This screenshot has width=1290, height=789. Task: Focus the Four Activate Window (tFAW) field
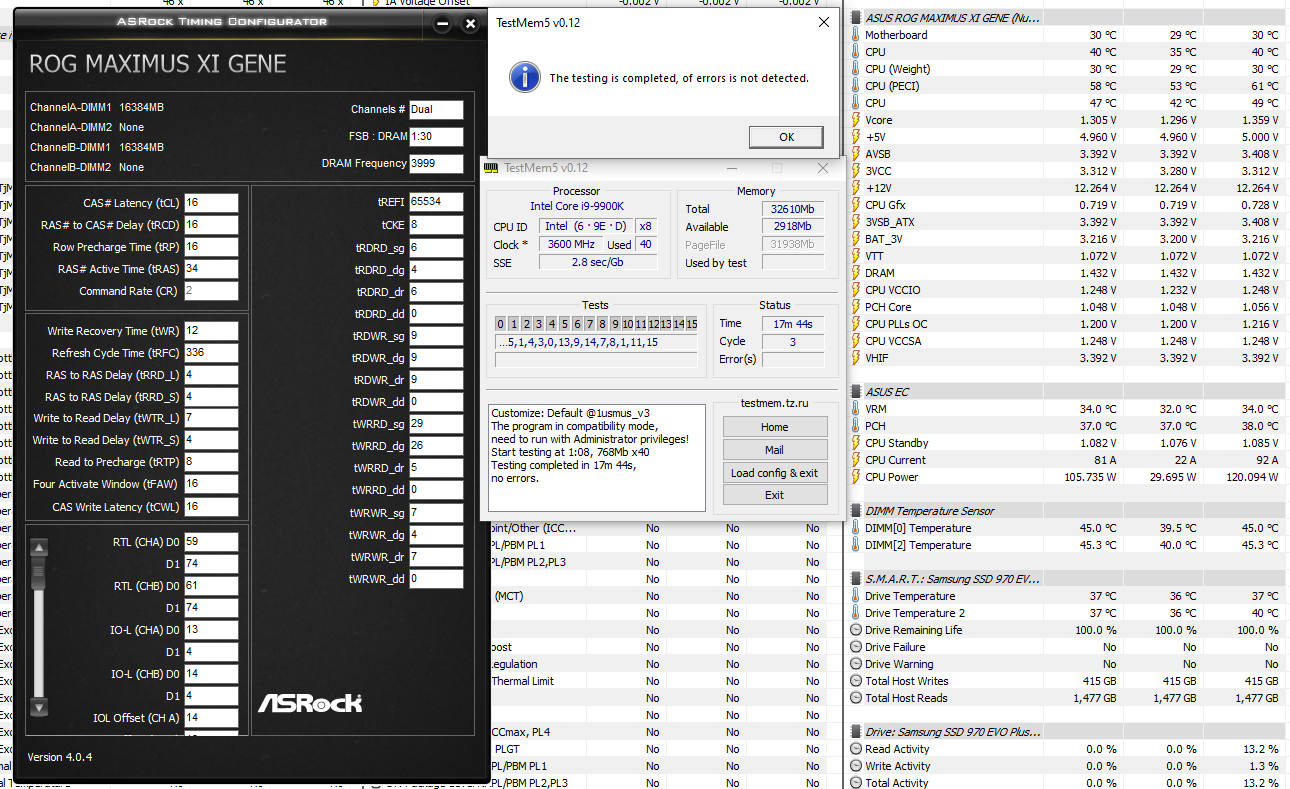[211, 484]
